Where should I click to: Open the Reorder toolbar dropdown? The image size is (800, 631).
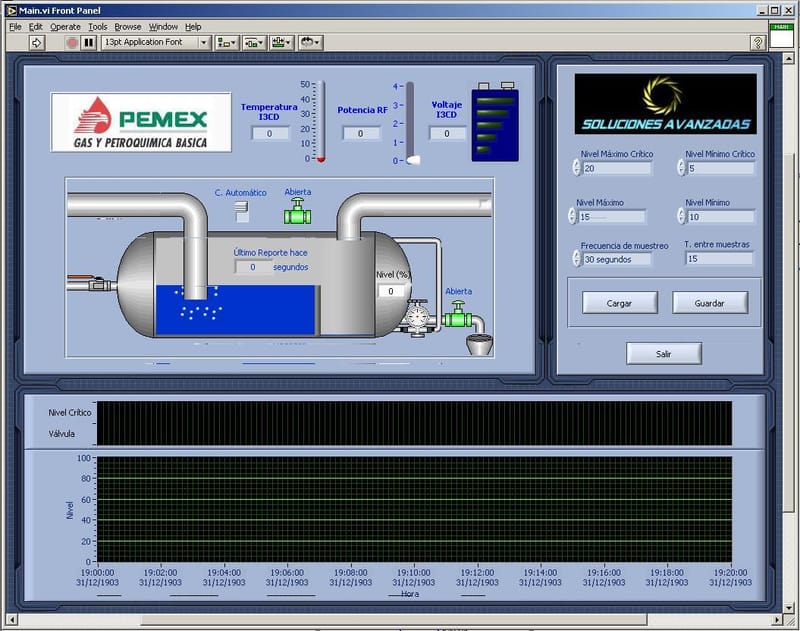[310, 43]
